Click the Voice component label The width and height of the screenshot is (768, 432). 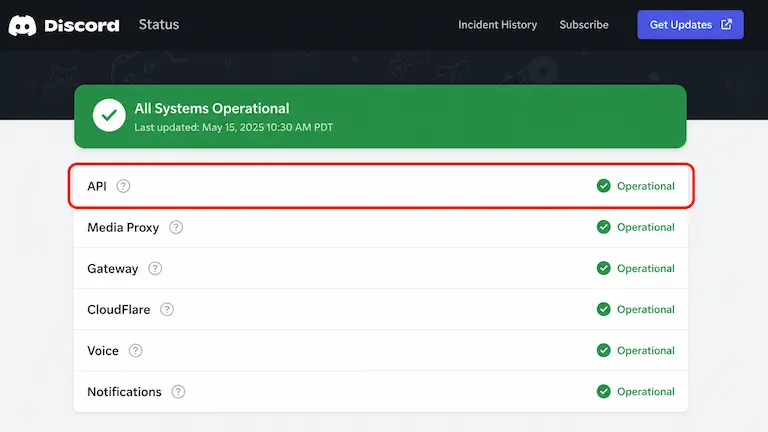103,351
